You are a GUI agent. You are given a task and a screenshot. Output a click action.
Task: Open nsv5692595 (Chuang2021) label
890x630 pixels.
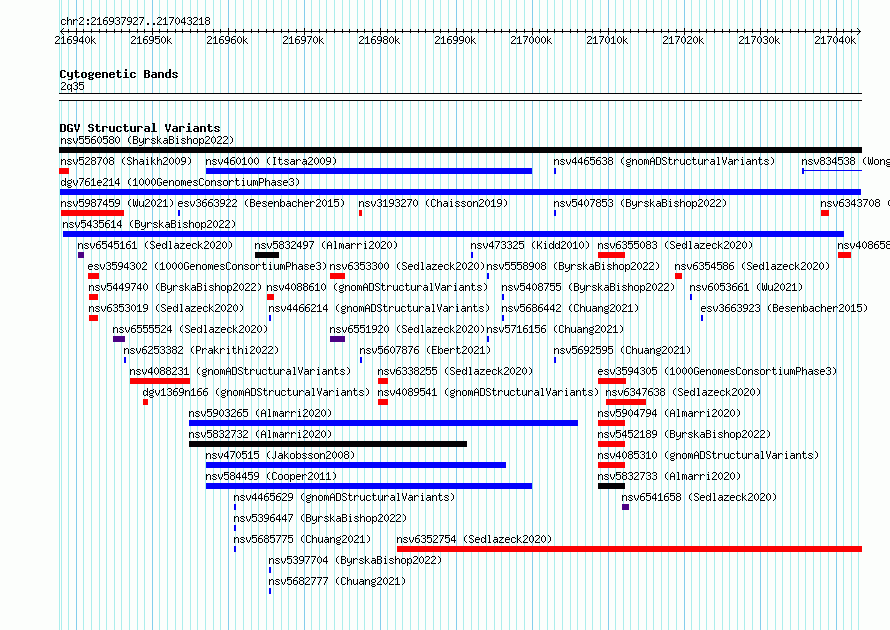coord(622,350)
